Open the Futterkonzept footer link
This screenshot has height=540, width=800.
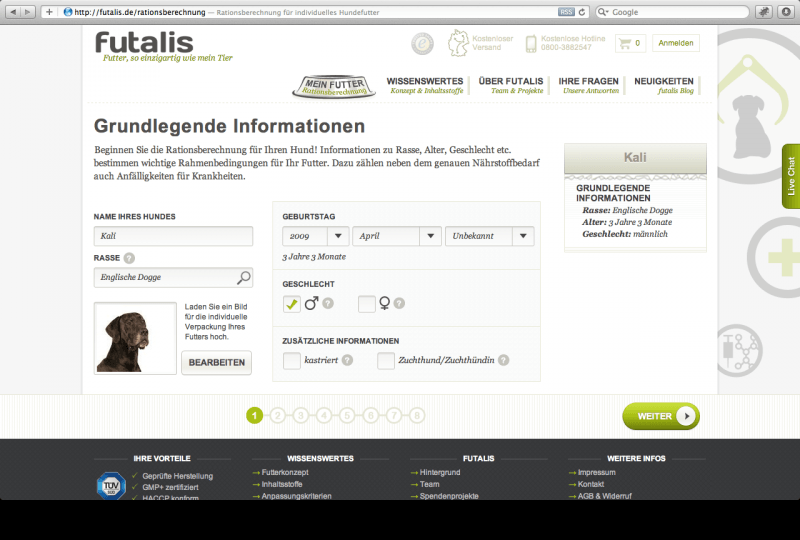(x=285, y=473)
